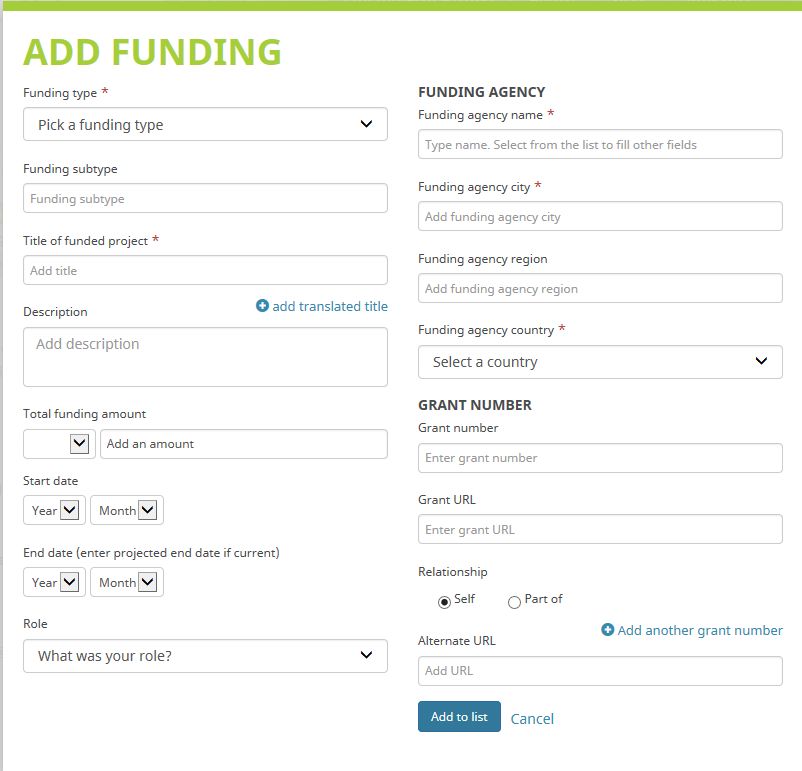This screenshot has width=802, height=771.
Task: Select the Part of relationship option
Action: [514, 601]
